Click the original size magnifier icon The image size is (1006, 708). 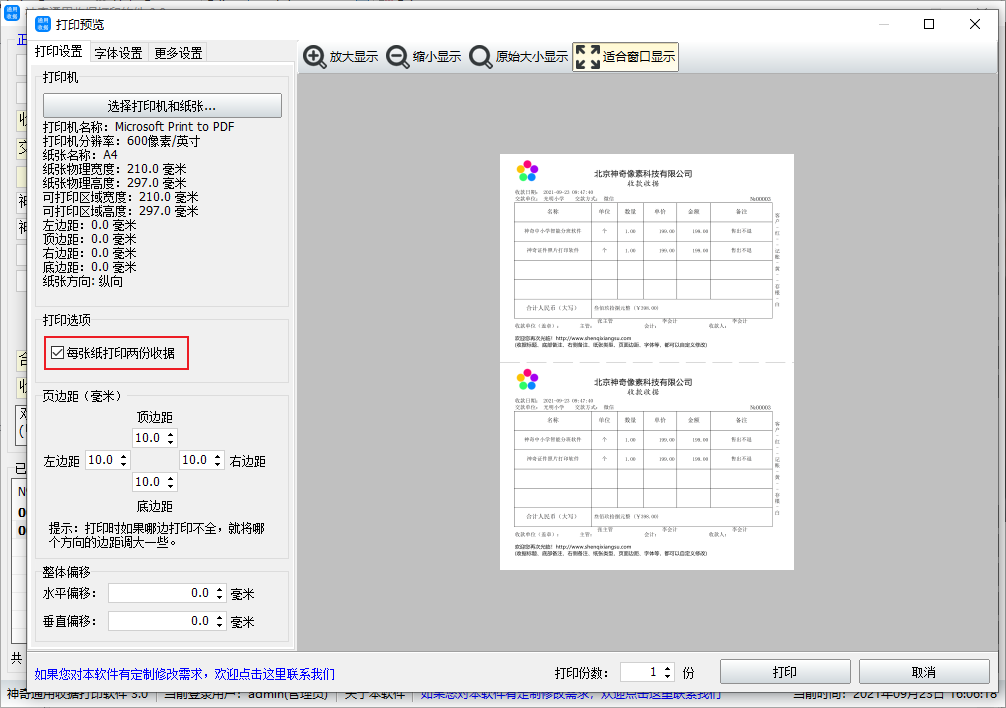point(481,57)
